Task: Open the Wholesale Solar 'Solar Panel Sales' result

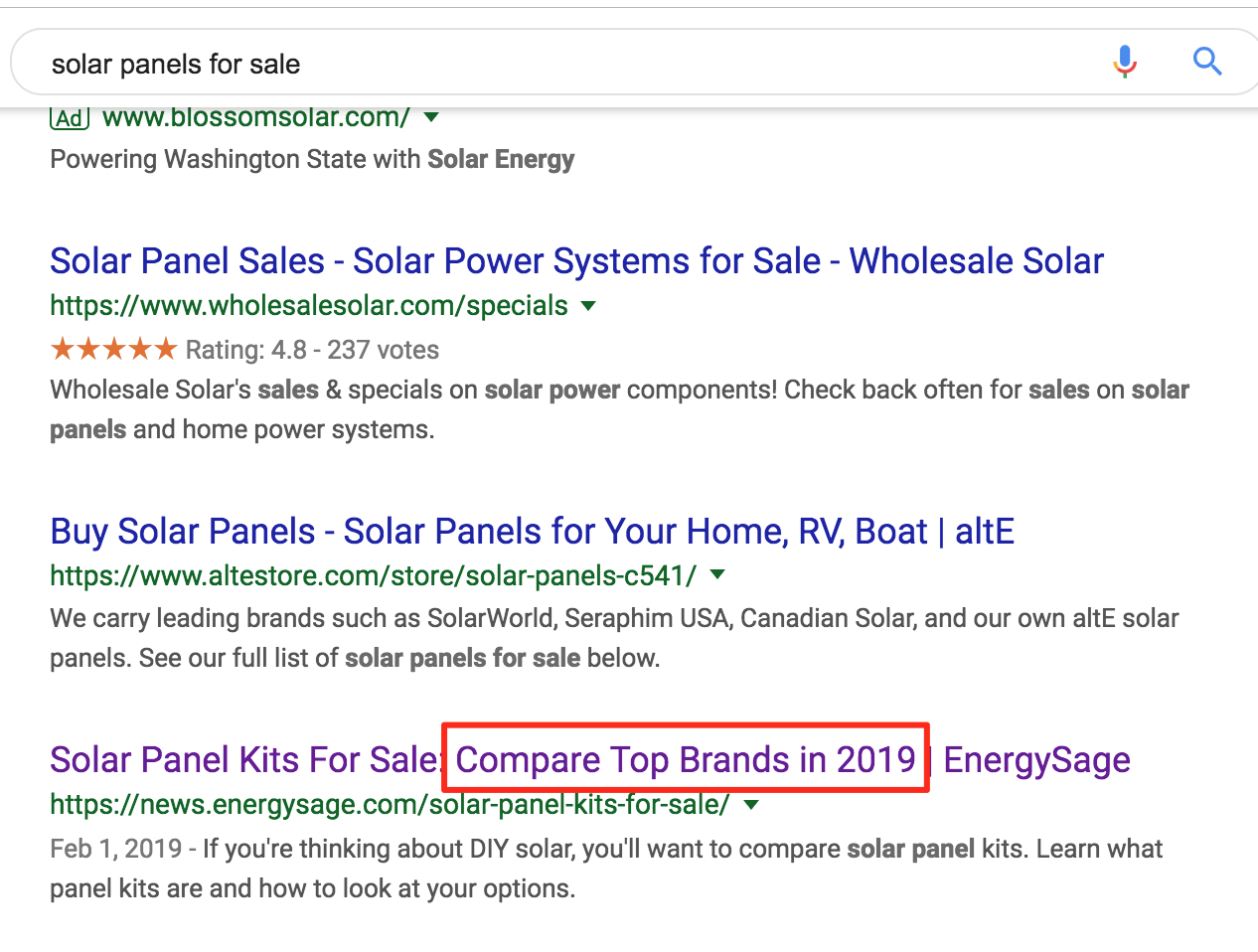Action: click(x=576, y=261)
